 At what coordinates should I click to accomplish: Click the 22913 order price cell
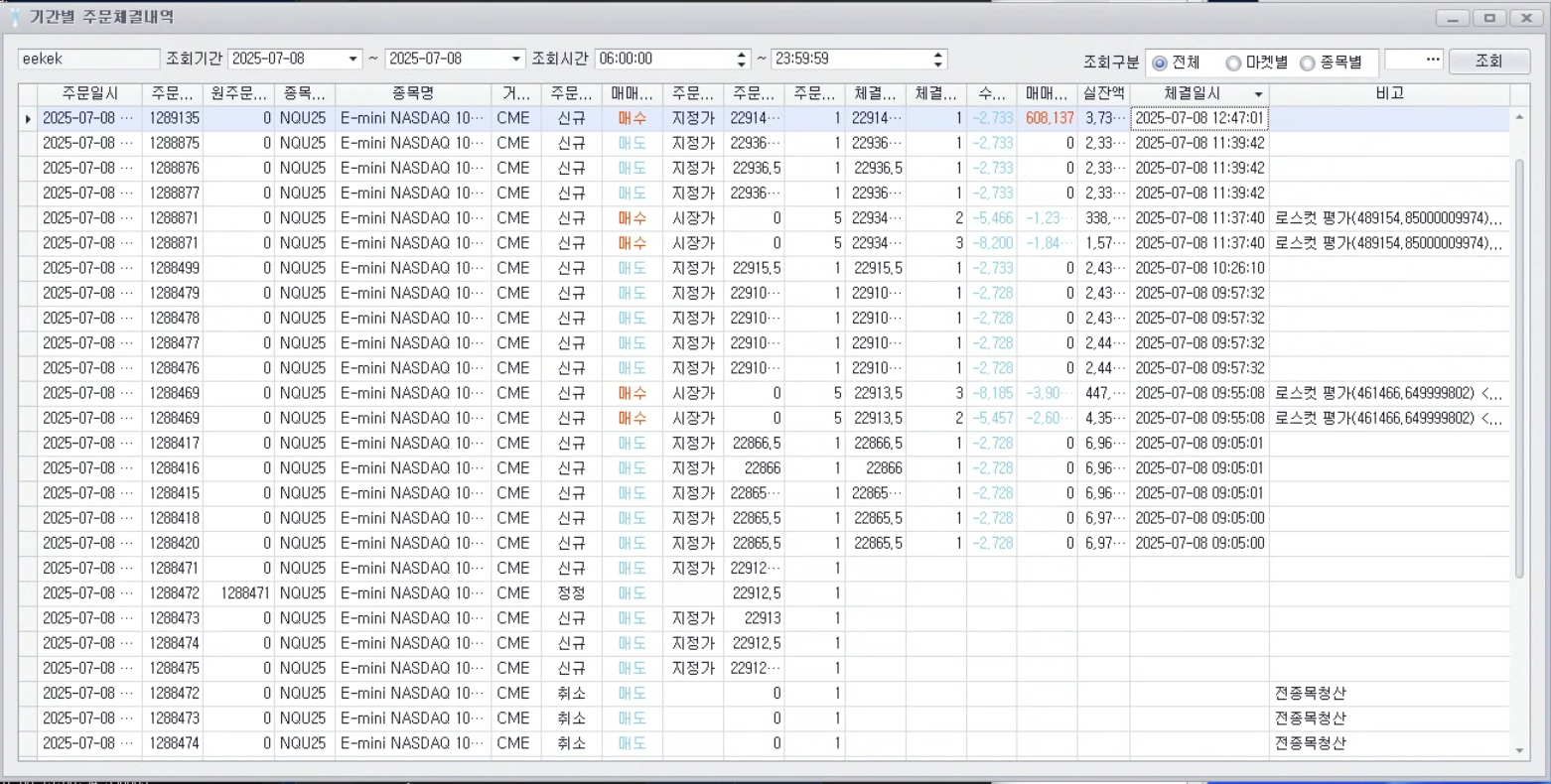click(x=754, y=618)
